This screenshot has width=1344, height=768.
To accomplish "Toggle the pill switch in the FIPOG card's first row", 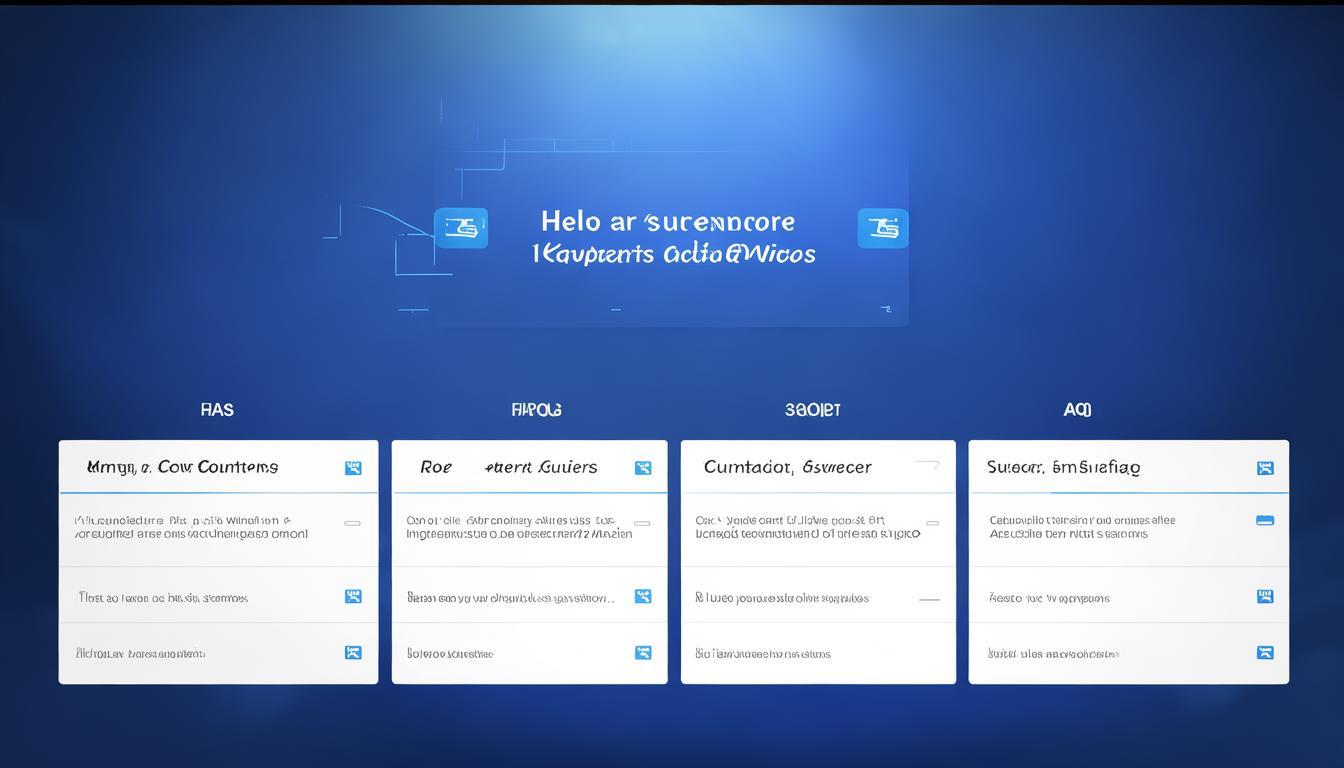I will [642, 523].
